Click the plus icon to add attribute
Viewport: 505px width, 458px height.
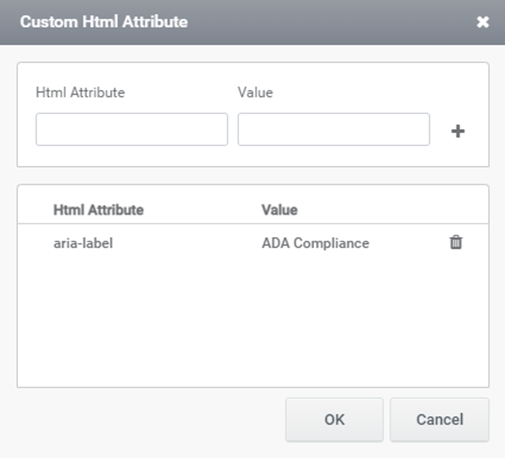click(458, 131)
